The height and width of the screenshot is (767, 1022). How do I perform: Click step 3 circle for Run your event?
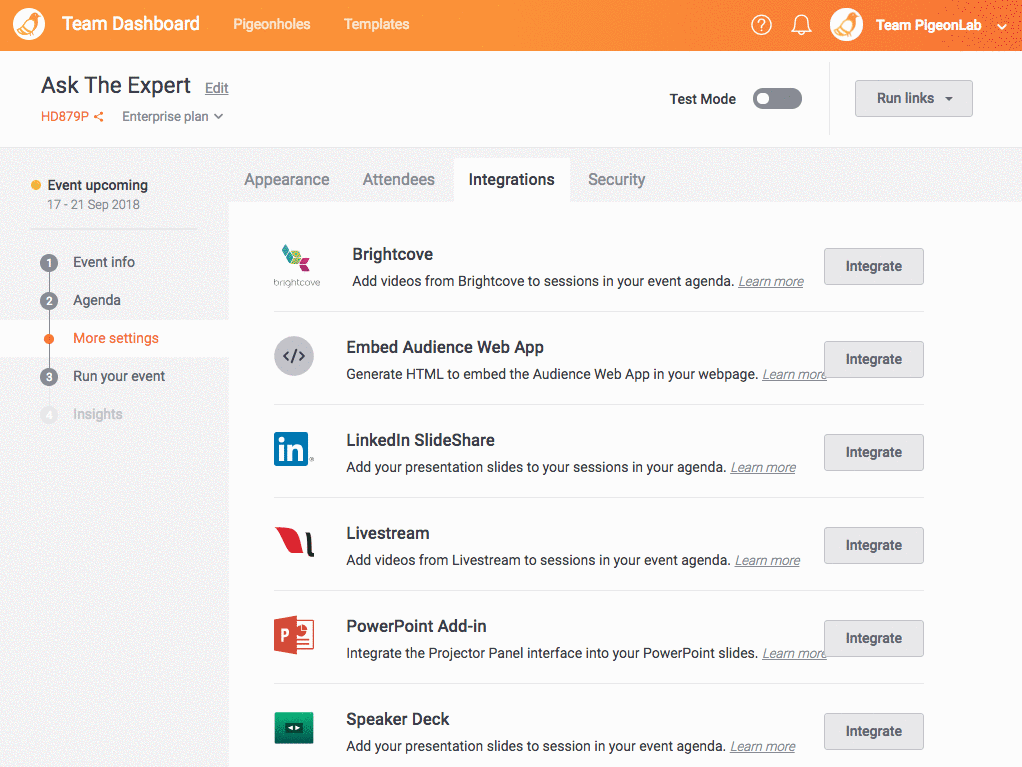tap(49, 377)
